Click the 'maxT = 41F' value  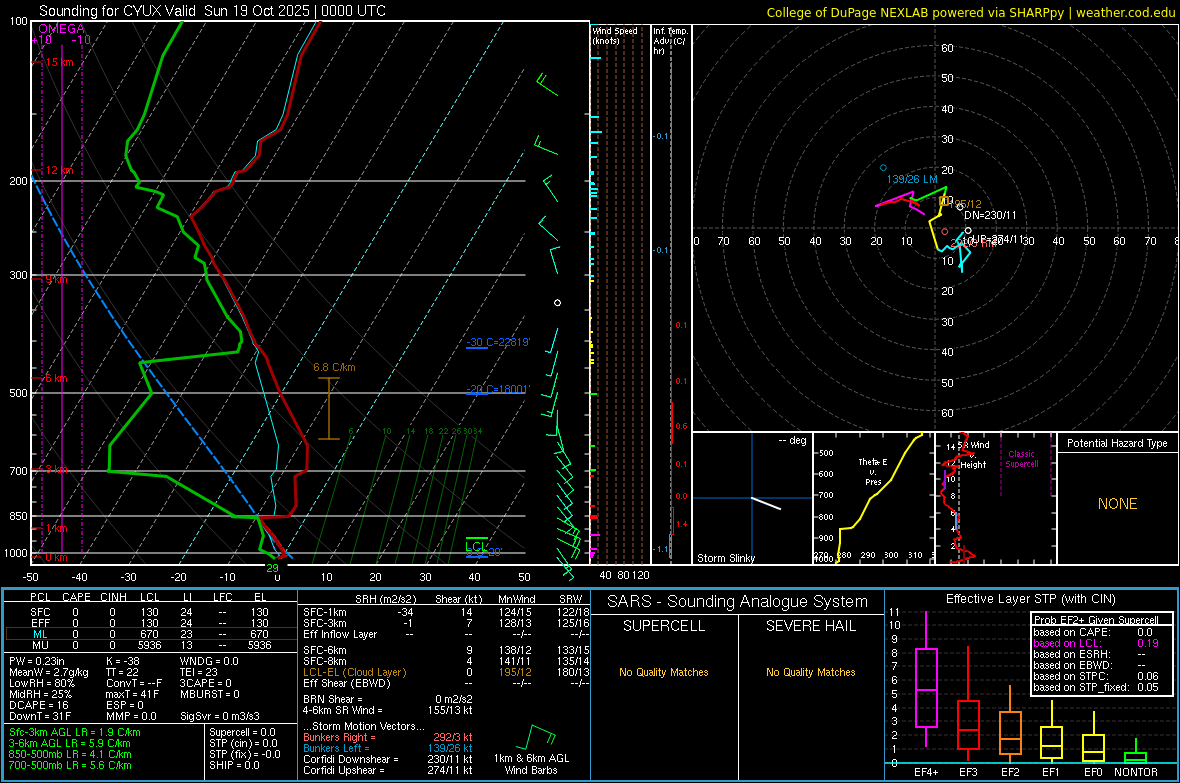pos(132,694)
